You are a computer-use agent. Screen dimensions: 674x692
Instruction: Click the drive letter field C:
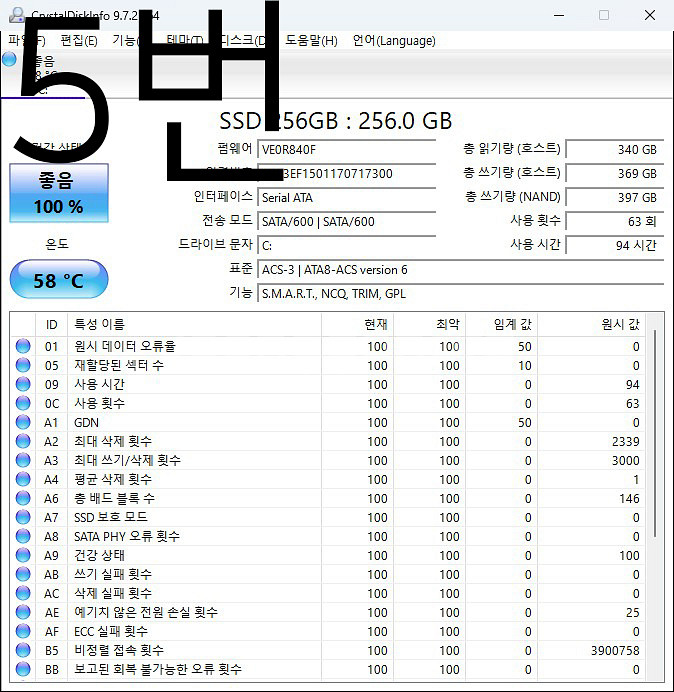[x=347, y=245]
